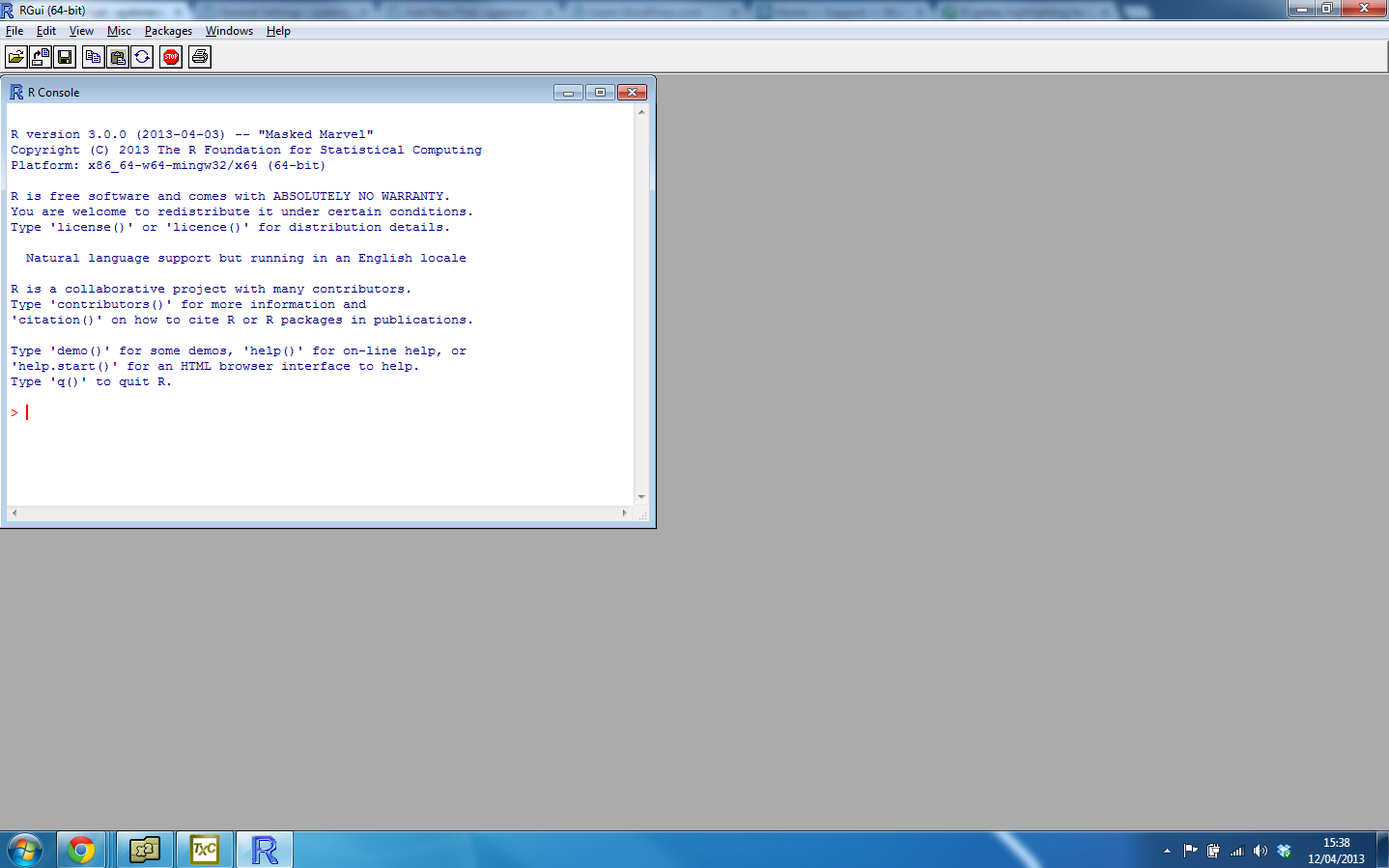Screen dimensions: 1389x868
Task: Open the Windows menu
Action: pos(229,31)
